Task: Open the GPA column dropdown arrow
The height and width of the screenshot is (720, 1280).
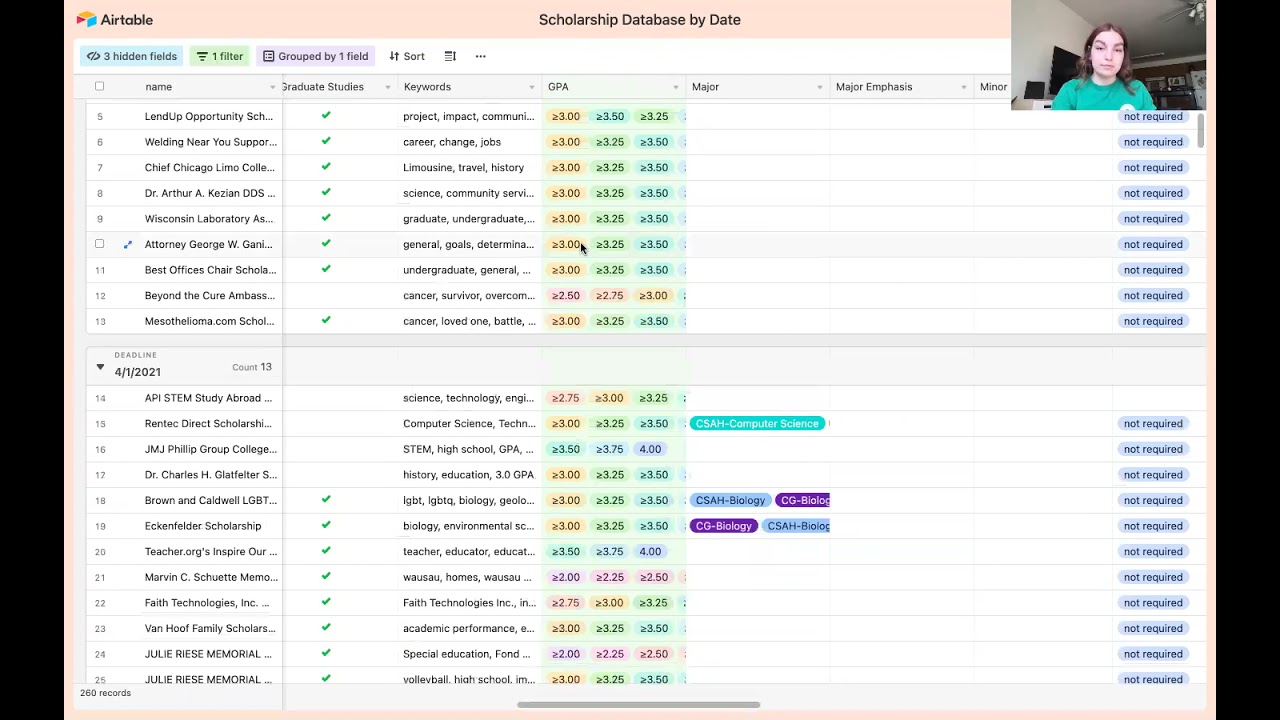Action: tap(676, 87)
